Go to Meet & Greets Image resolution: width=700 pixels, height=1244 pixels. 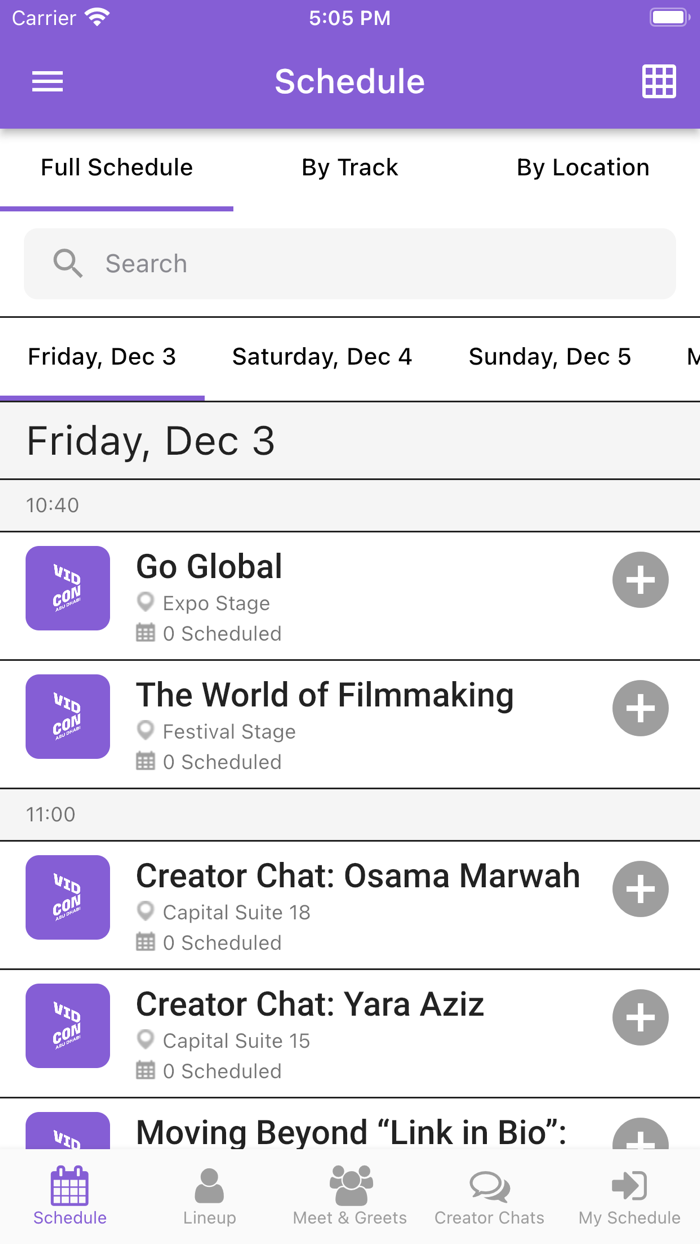pos(350,1196)
